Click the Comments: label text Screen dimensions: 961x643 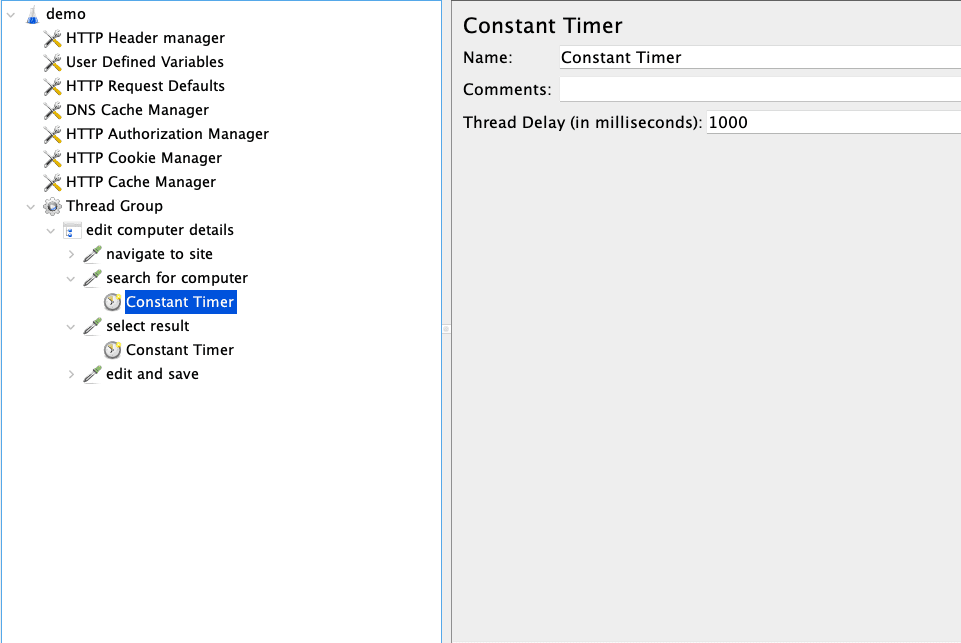point(507,89)
